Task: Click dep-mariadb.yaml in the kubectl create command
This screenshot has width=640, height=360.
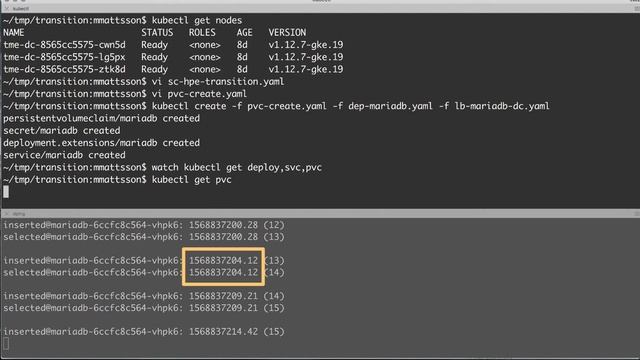Action: [390, 106]
